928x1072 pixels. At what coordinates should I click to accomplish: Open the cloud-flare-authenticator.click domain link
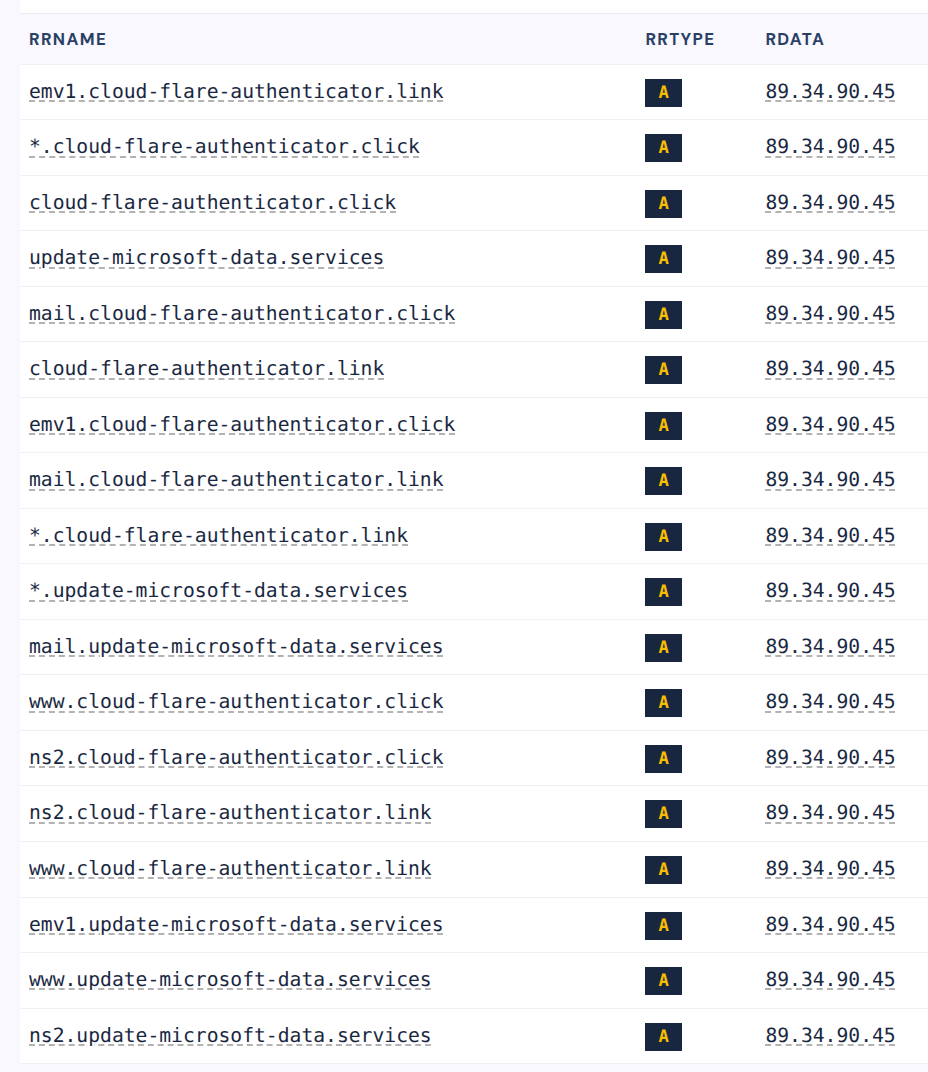click(213, 202)
